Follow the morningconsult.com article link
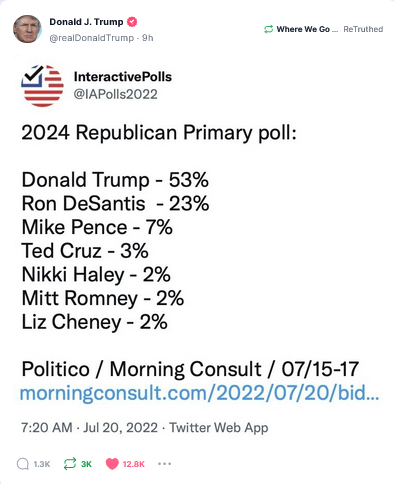The image size is (394, 484). coord(199,393)
